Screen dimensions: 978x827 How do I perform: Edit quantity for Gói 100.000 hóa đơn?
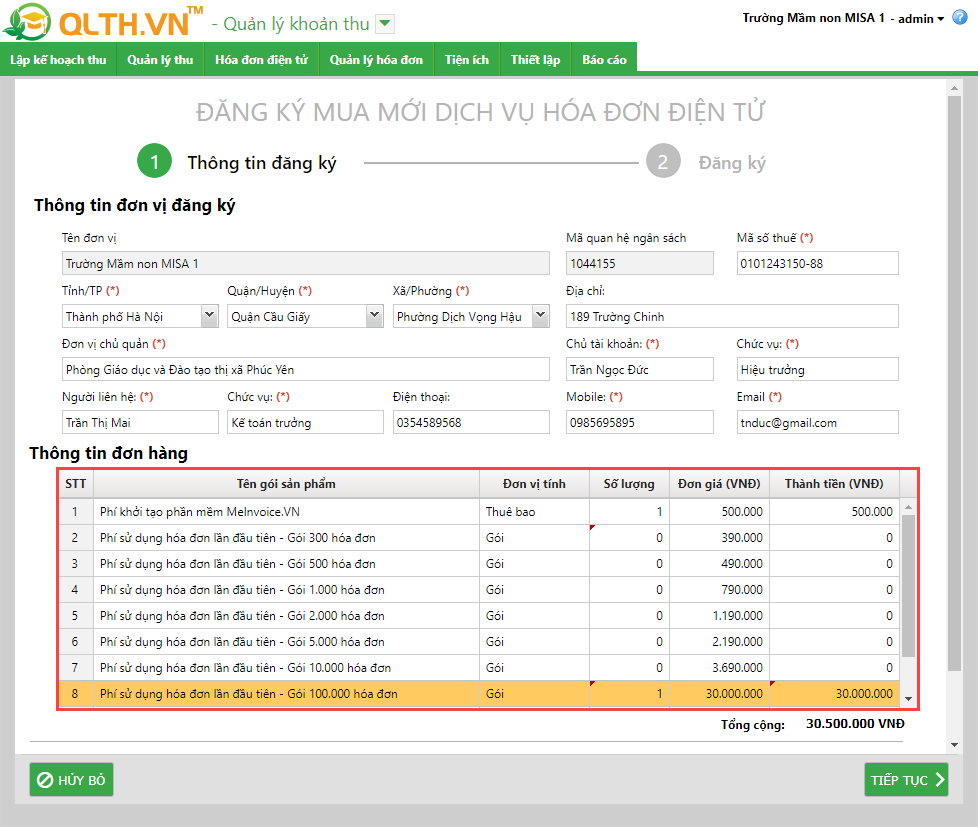(x=629, y=694)
